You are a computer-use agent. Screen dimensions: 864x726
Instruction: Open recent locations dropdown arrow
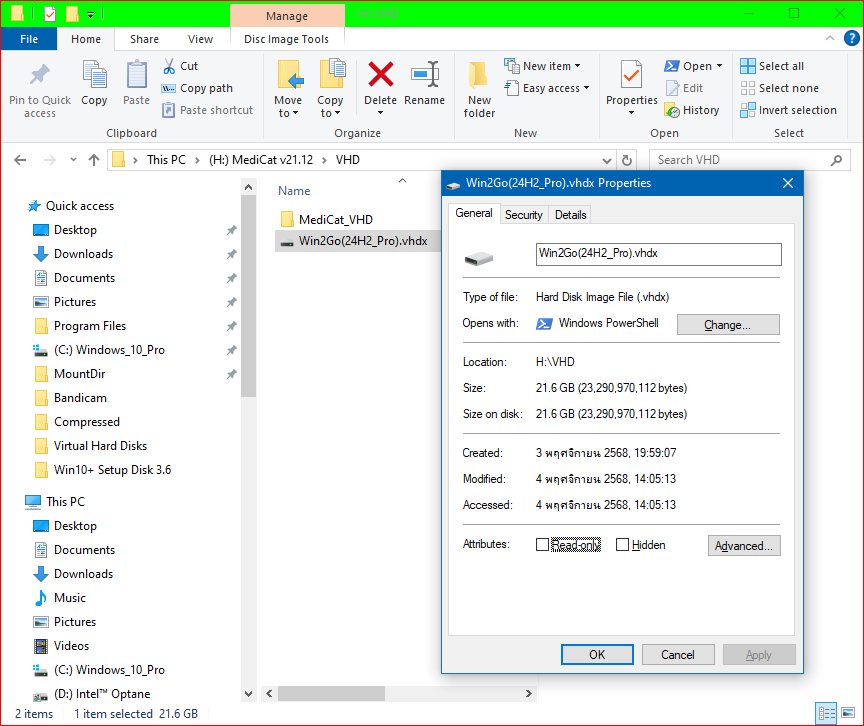coord(73,160)
